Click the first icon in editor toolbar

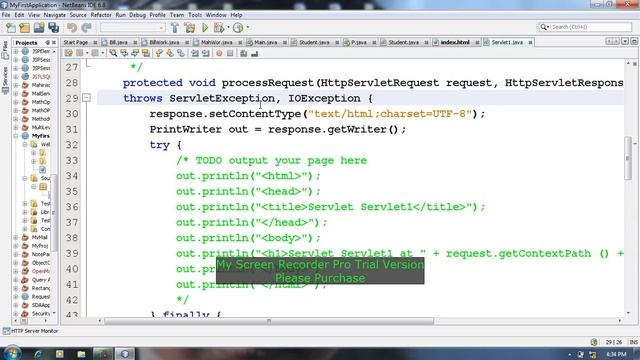tap(68, 53)
